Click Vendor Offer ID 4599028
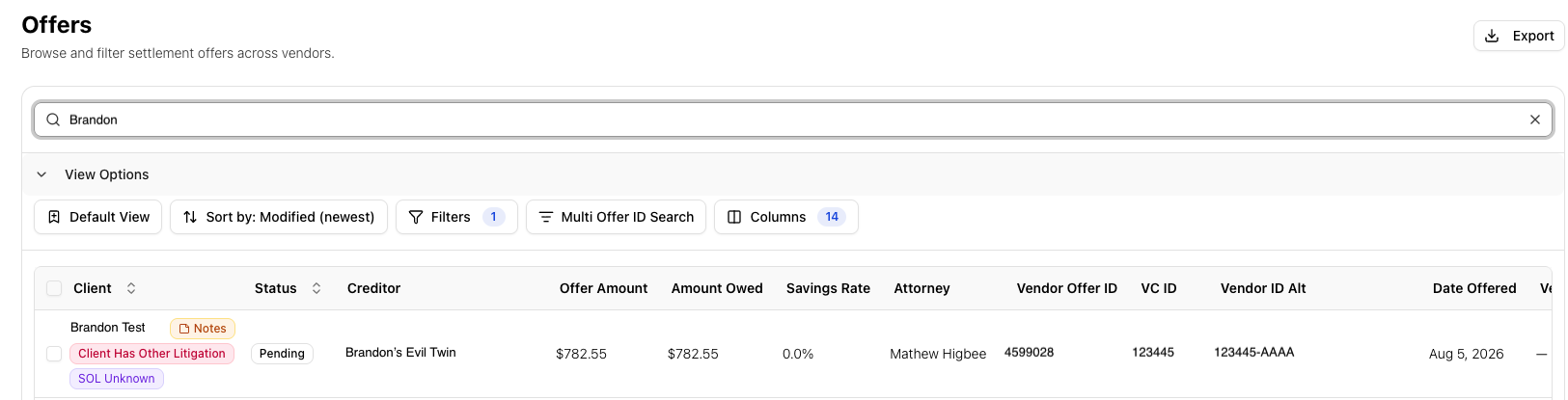Image resolution: width=1568 pixels, height=400 pixels. coord(1029,353)
